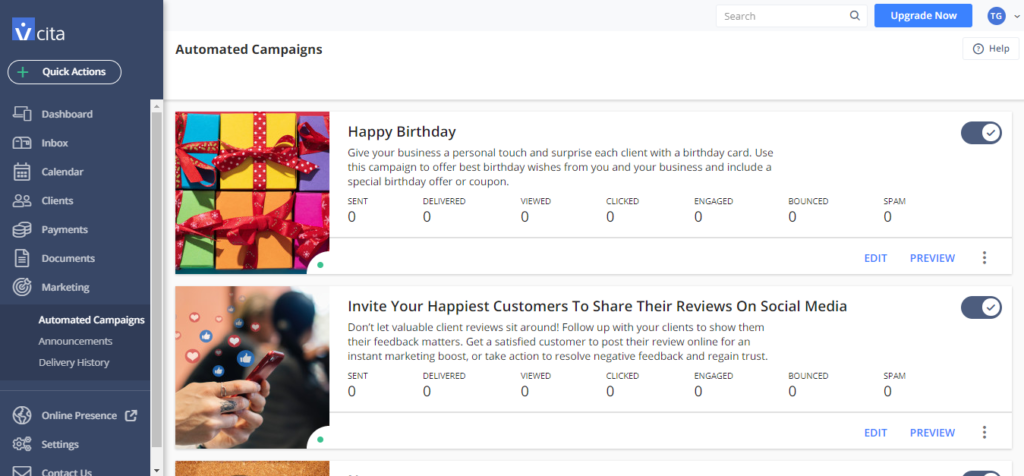Click the Settings gears icon

(x=22, y=444)
